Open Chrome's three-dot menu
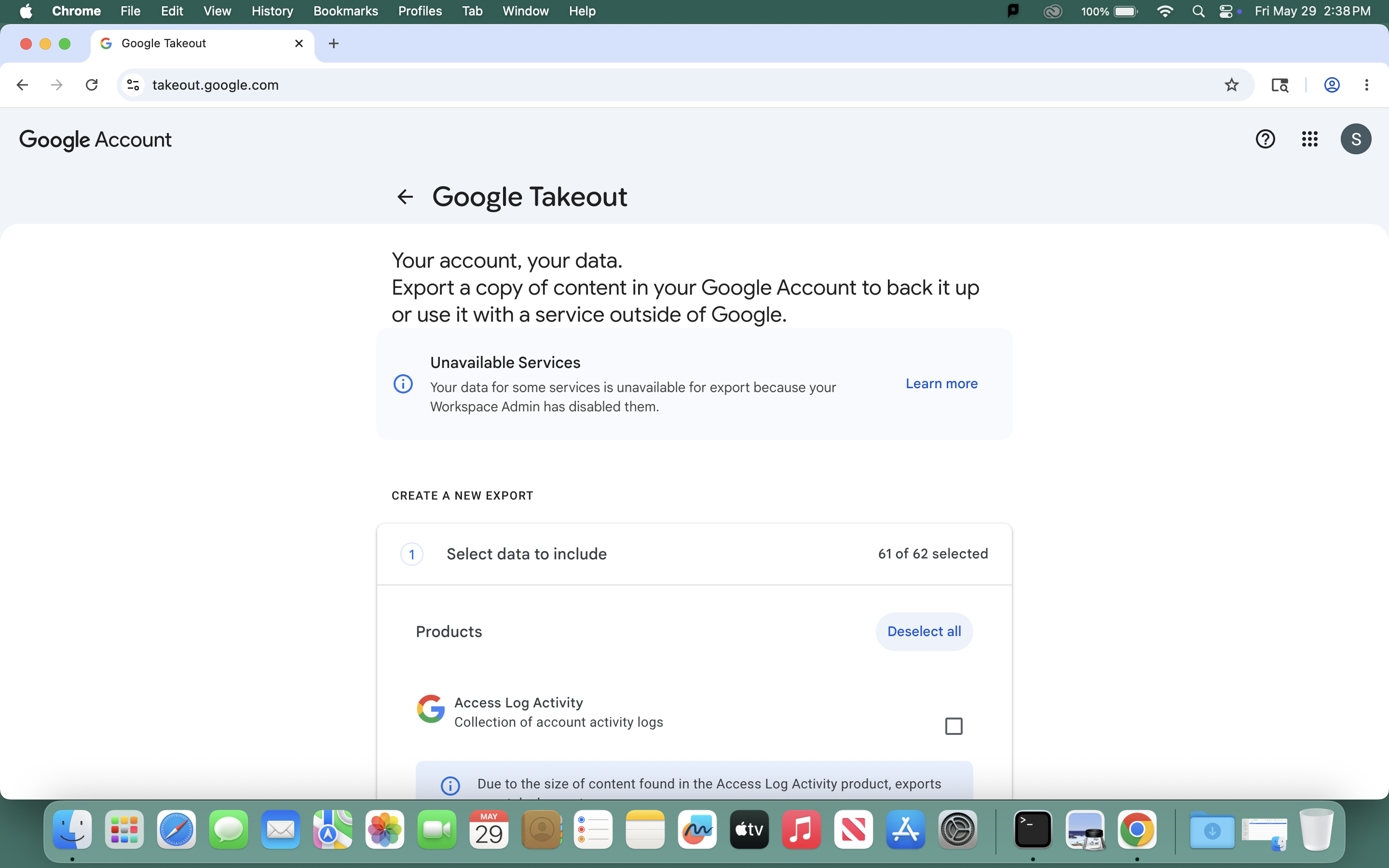Image resolution: width=1389 pixels, height=868 pixels. pos(1367,85)
